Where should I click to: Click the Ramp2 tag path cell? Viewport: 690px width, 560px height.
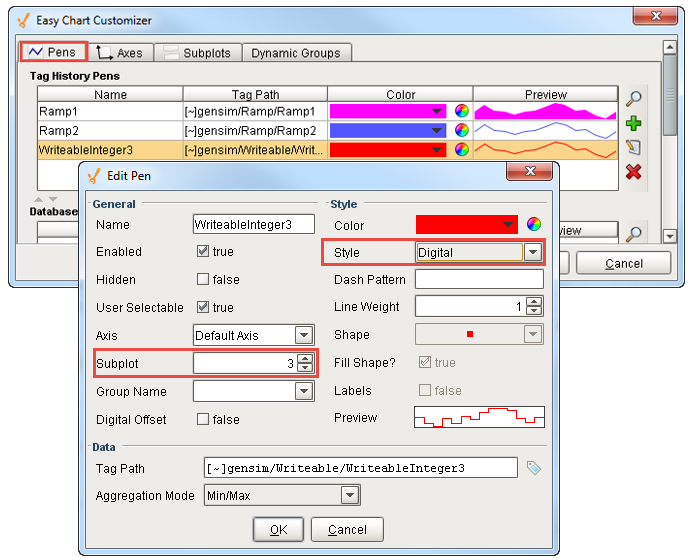tap(255, 131)
